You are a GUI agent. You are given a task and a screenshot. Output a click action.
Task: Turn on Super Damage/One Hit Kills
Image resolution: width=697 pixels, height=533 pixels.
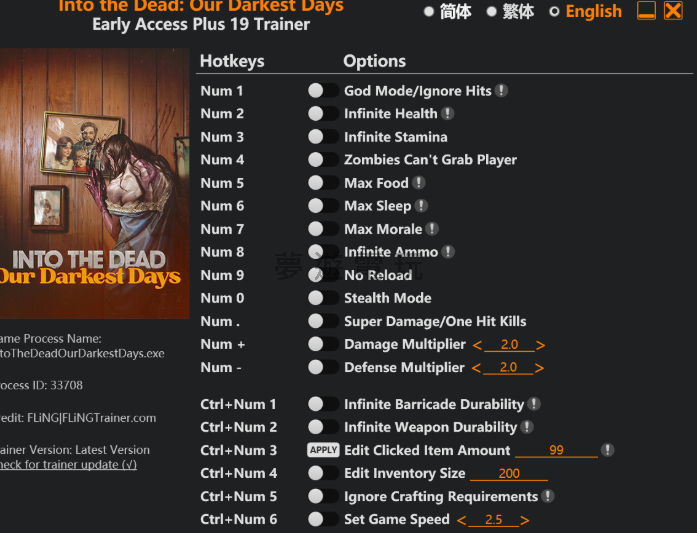pos(323,321)
